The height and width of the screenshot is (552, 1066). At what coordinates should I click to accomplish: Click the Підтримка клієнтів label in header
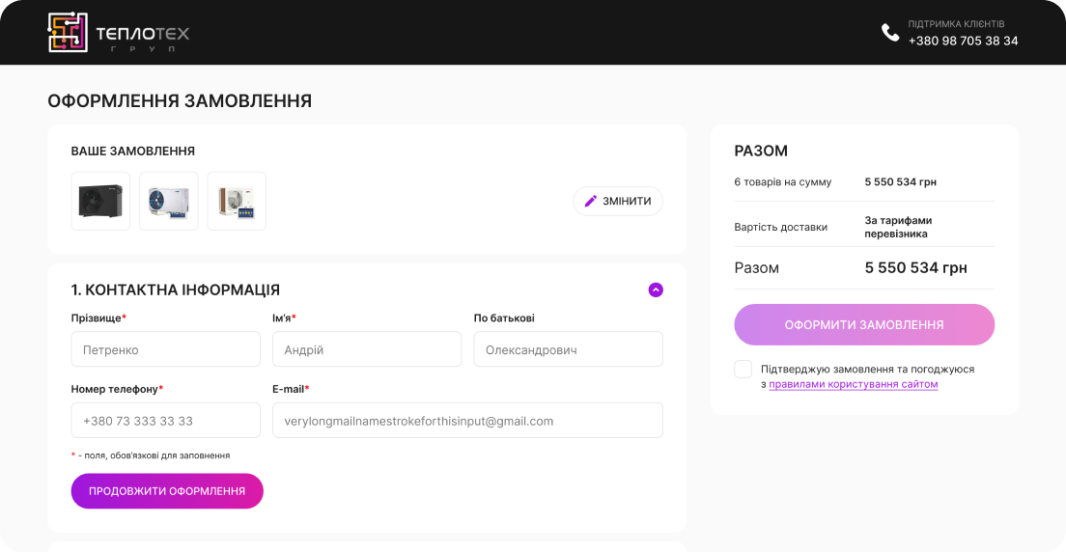coord(962,23)
